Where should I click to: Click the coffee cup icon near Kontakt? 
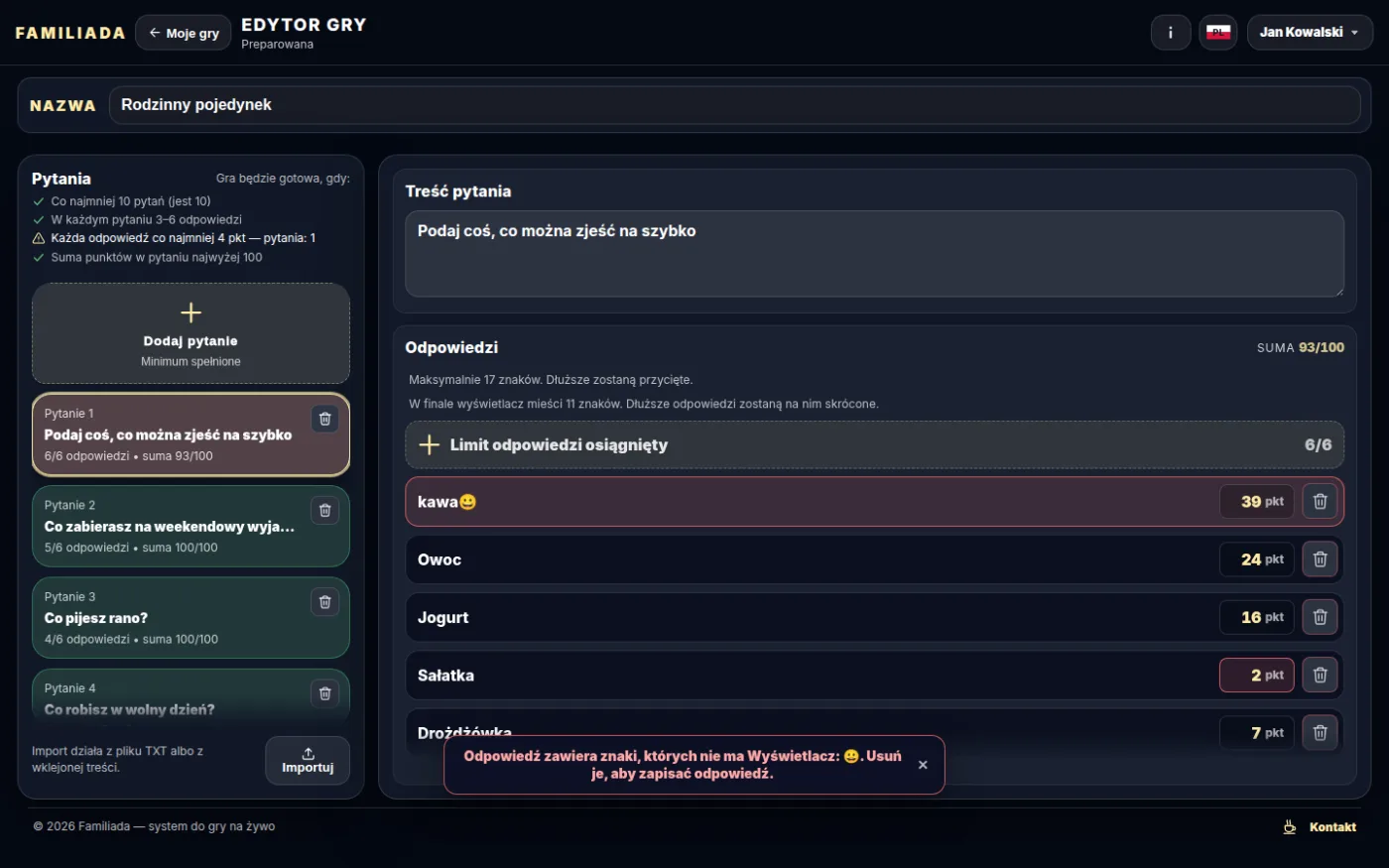(x=1290, y=827)
